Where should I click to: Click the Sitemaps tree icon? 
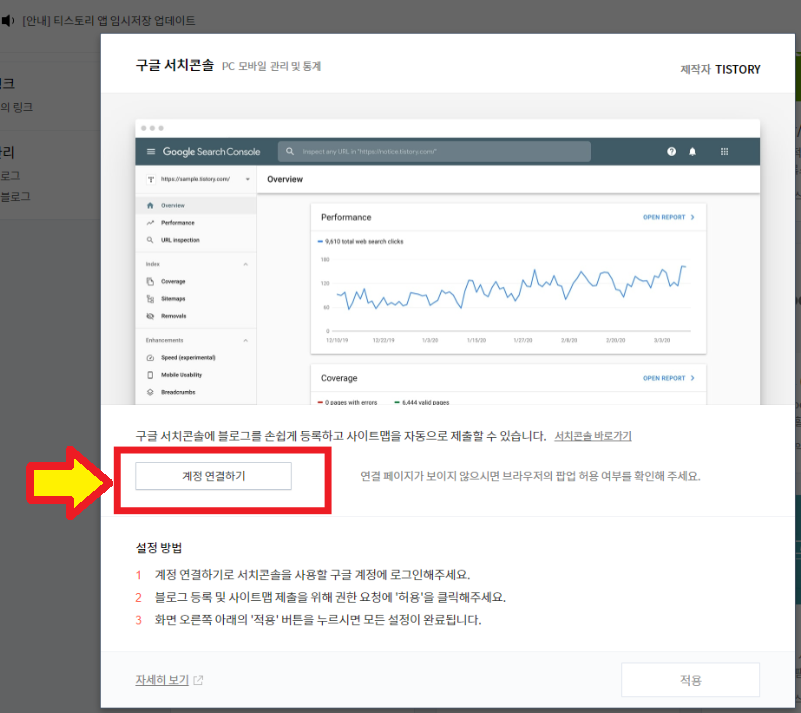(150, 299)
